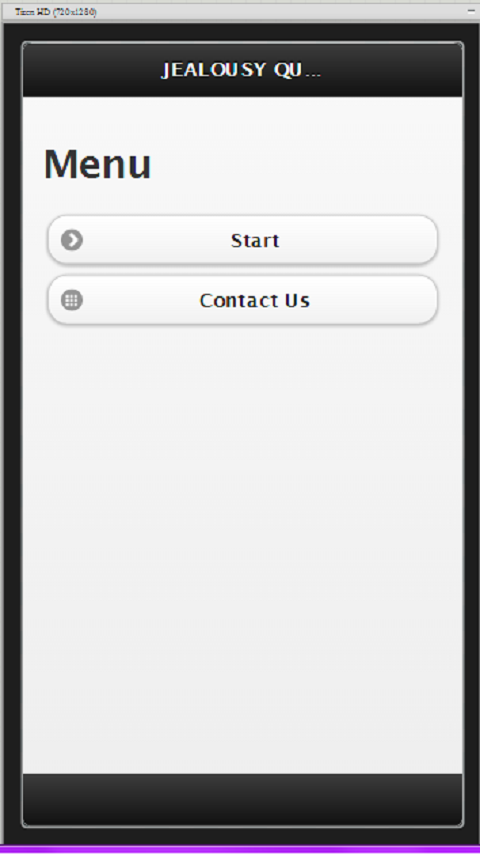
Task: Select the circular chevron beside Start
Action: pyautogui.click(x=72, y=240)
